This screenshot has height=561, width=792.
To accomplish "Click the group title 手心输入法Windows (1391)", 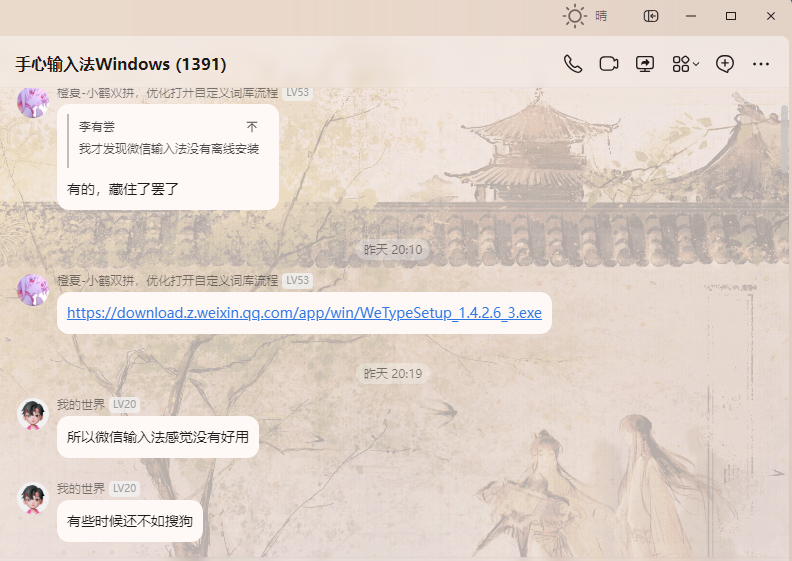I will point(121,64).
